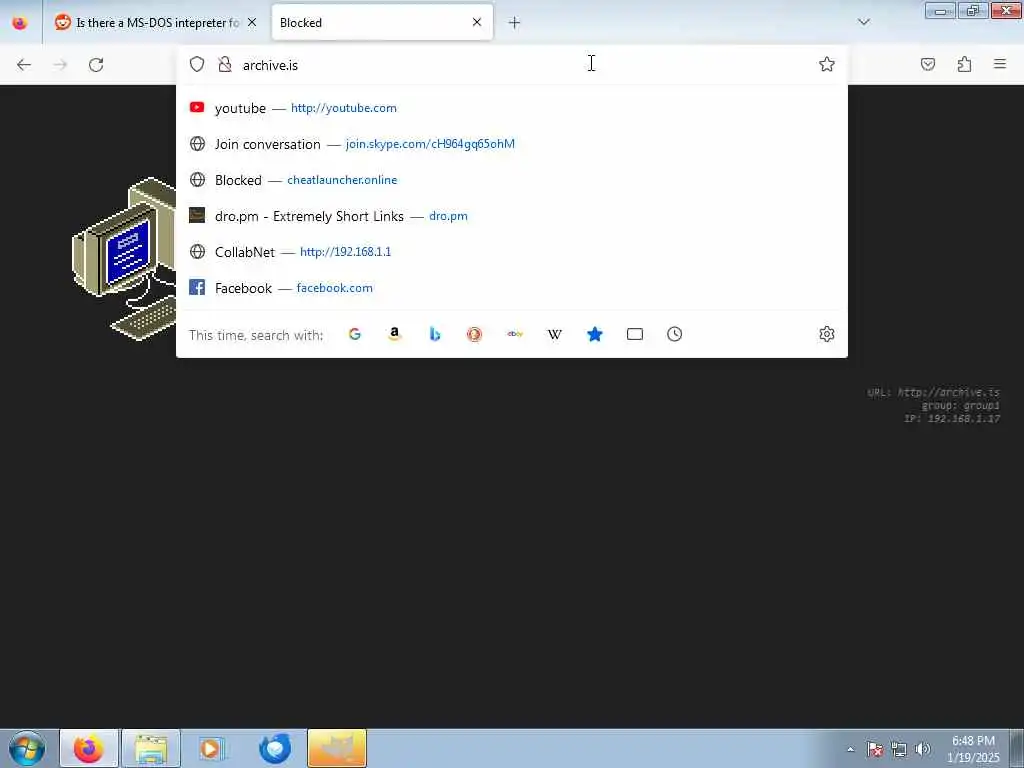The width and height of the screenshot is (1024, 768).
Task: Show hidden system tray icons
Action: tap(850, 749)
